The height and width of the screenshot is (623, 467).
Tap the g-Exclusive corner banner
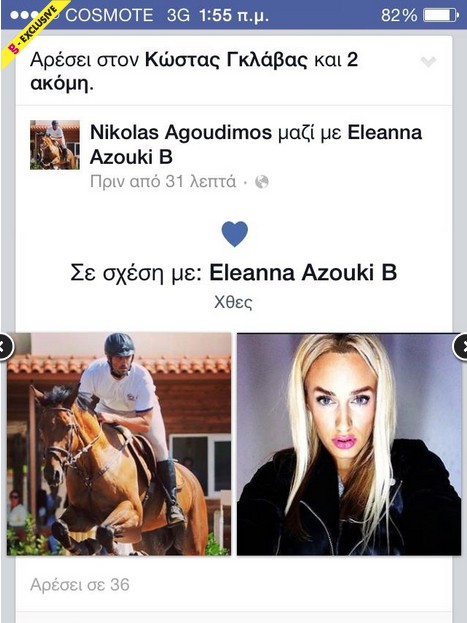32,33
